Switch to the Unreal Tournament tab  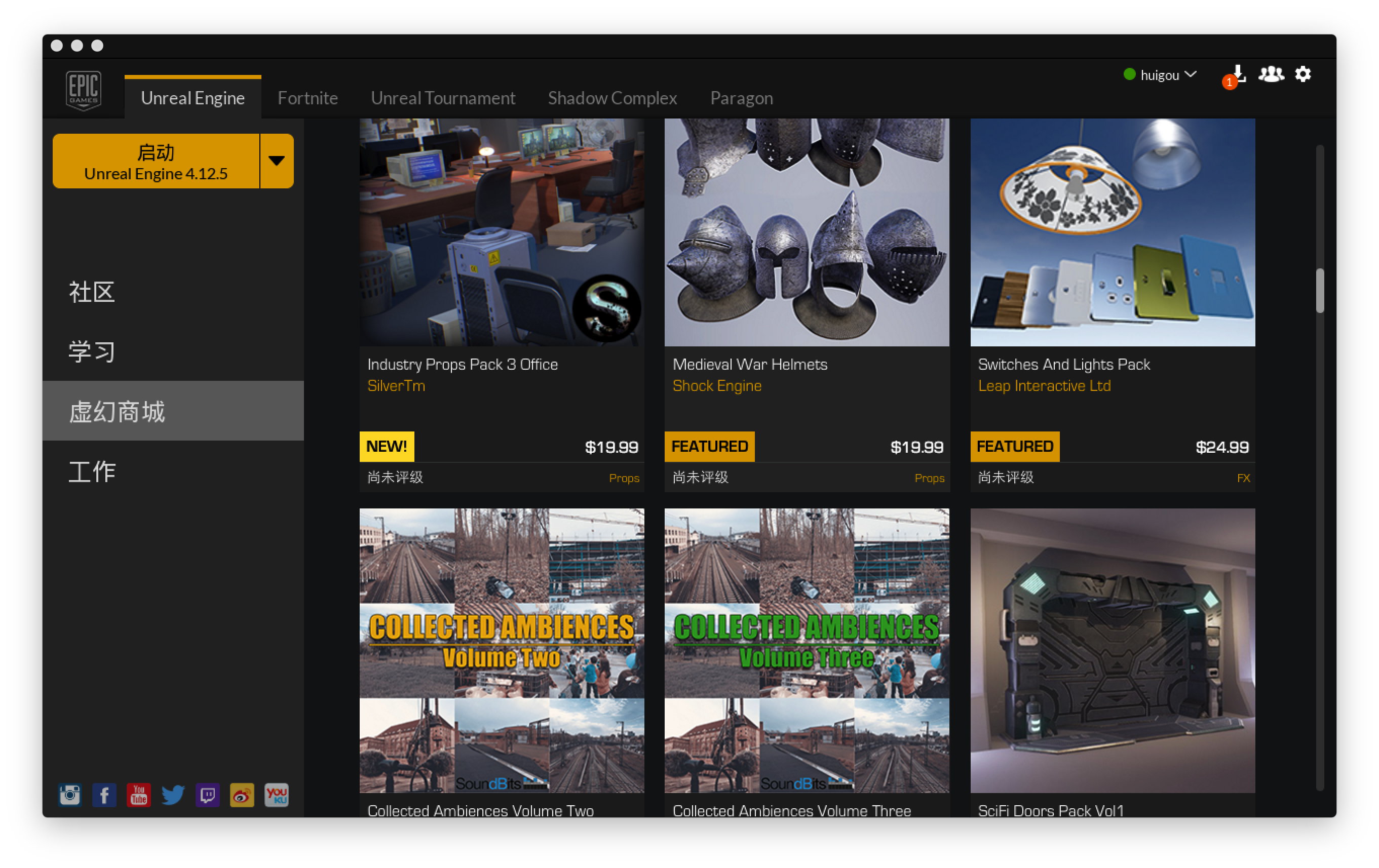(x=443, y=98)
